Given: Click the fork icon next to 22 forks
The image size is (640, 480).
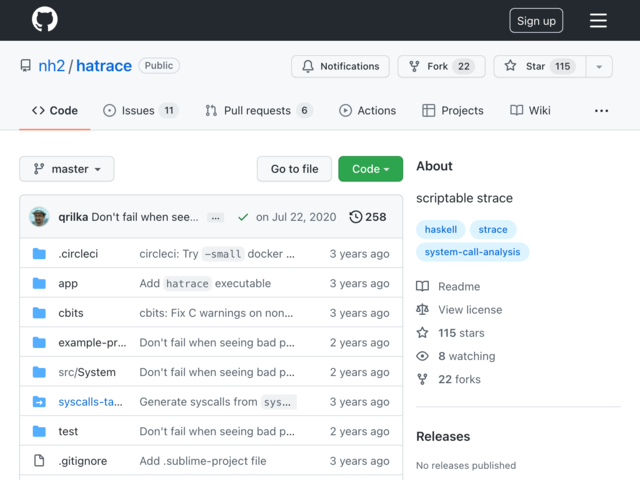Looking at the screenshot, I should 422,380.
